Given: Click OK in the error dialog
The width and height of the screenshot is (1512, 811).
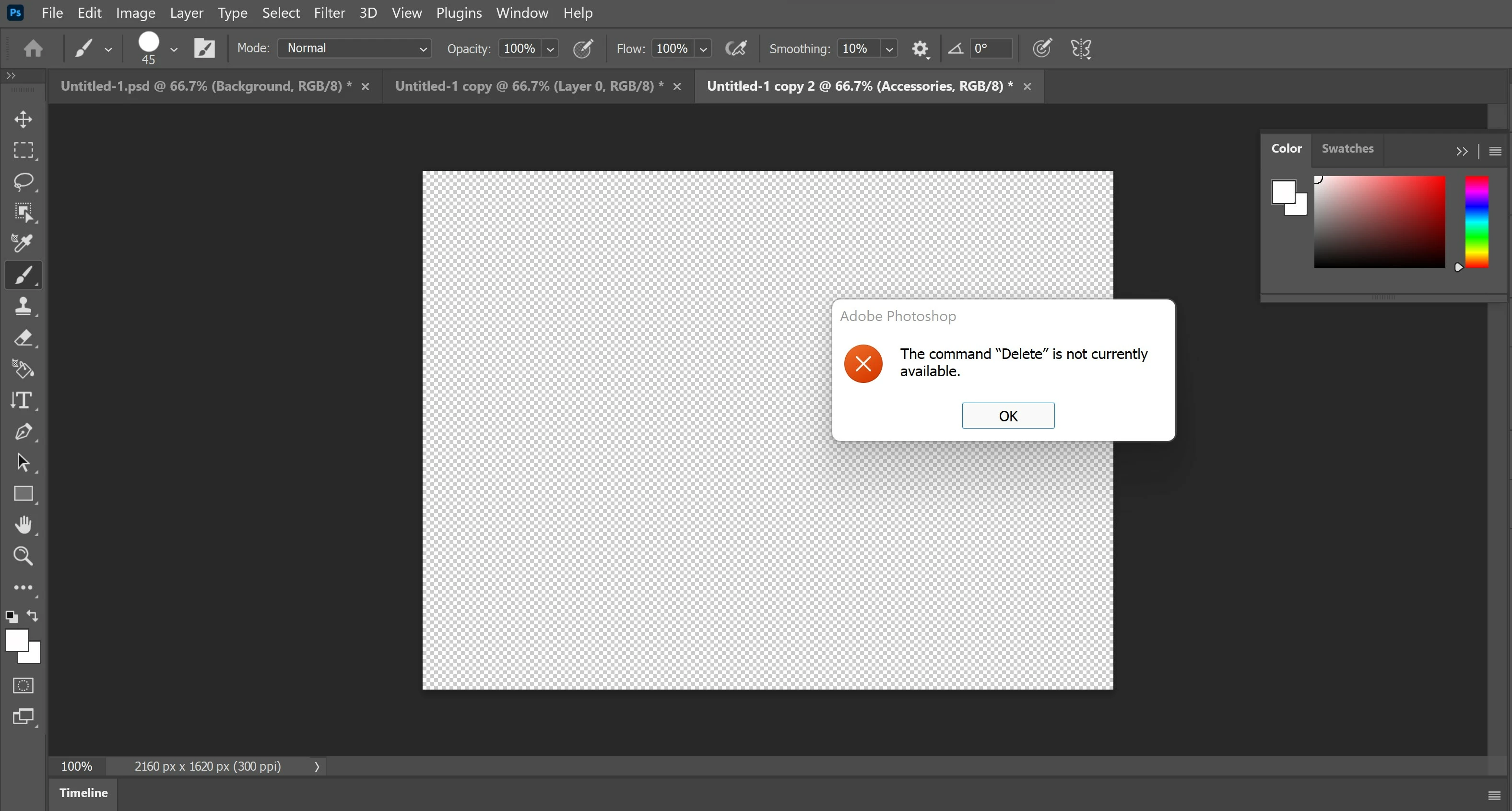Looking at the screenshot, I should click(1008, 416).
